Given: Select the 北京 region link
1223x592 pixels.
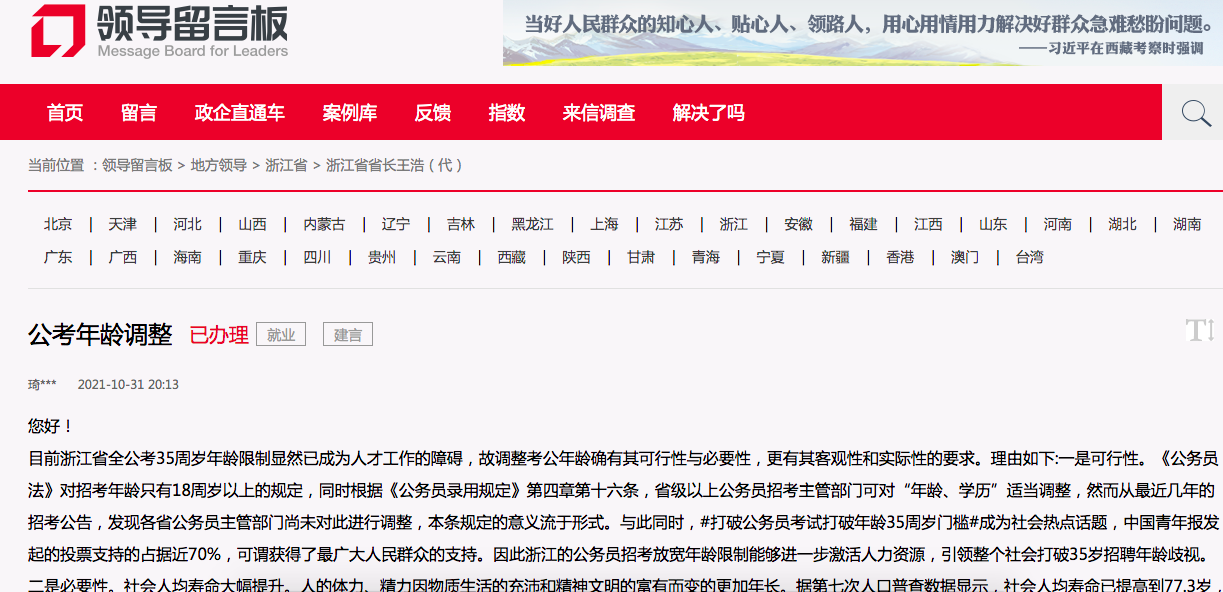Looking at the screenshot, I should click(x=58, y=224).
